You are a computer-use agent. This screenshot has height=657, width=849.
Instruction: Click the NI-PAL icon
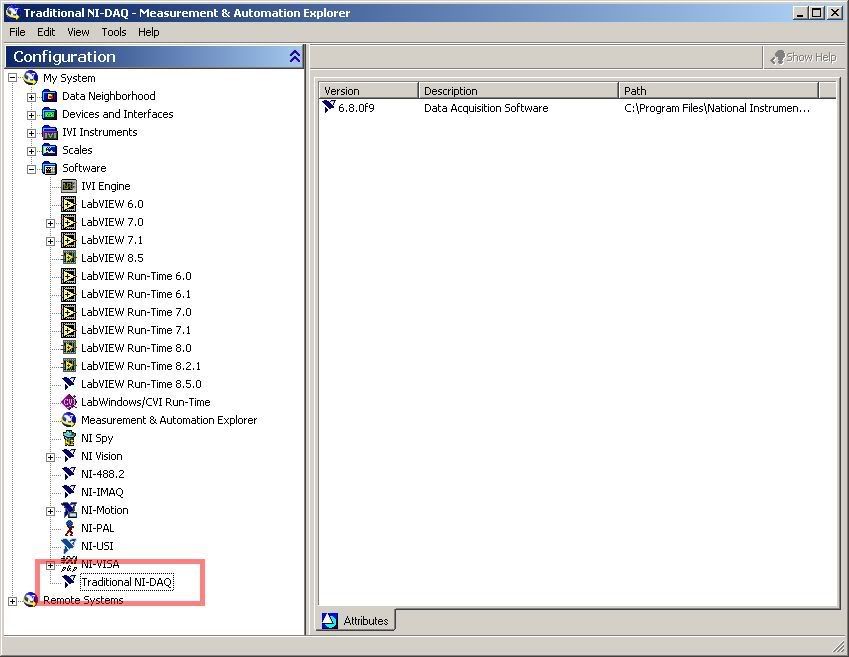(x=69, y=528)
